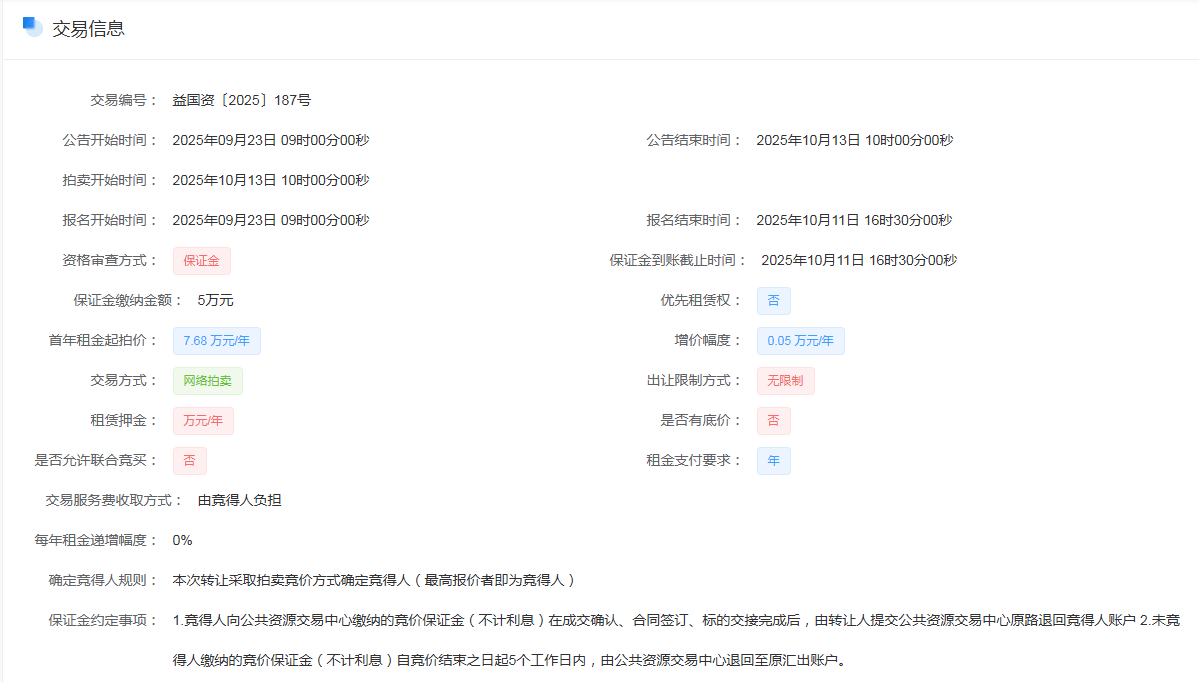1199x682 pixels.
Task: Click the 确定竞得人规则 description text
Action: 373,580
